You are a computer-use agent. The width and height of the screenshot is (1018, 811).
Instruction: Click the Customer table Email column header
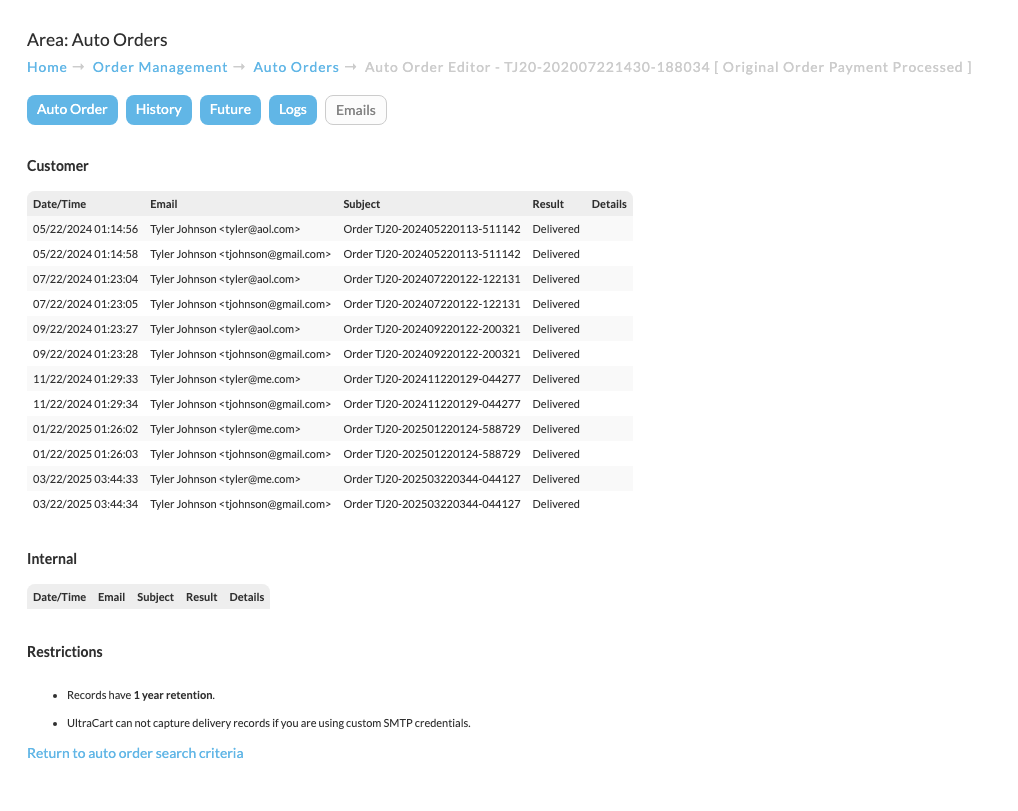pos(164,204)
